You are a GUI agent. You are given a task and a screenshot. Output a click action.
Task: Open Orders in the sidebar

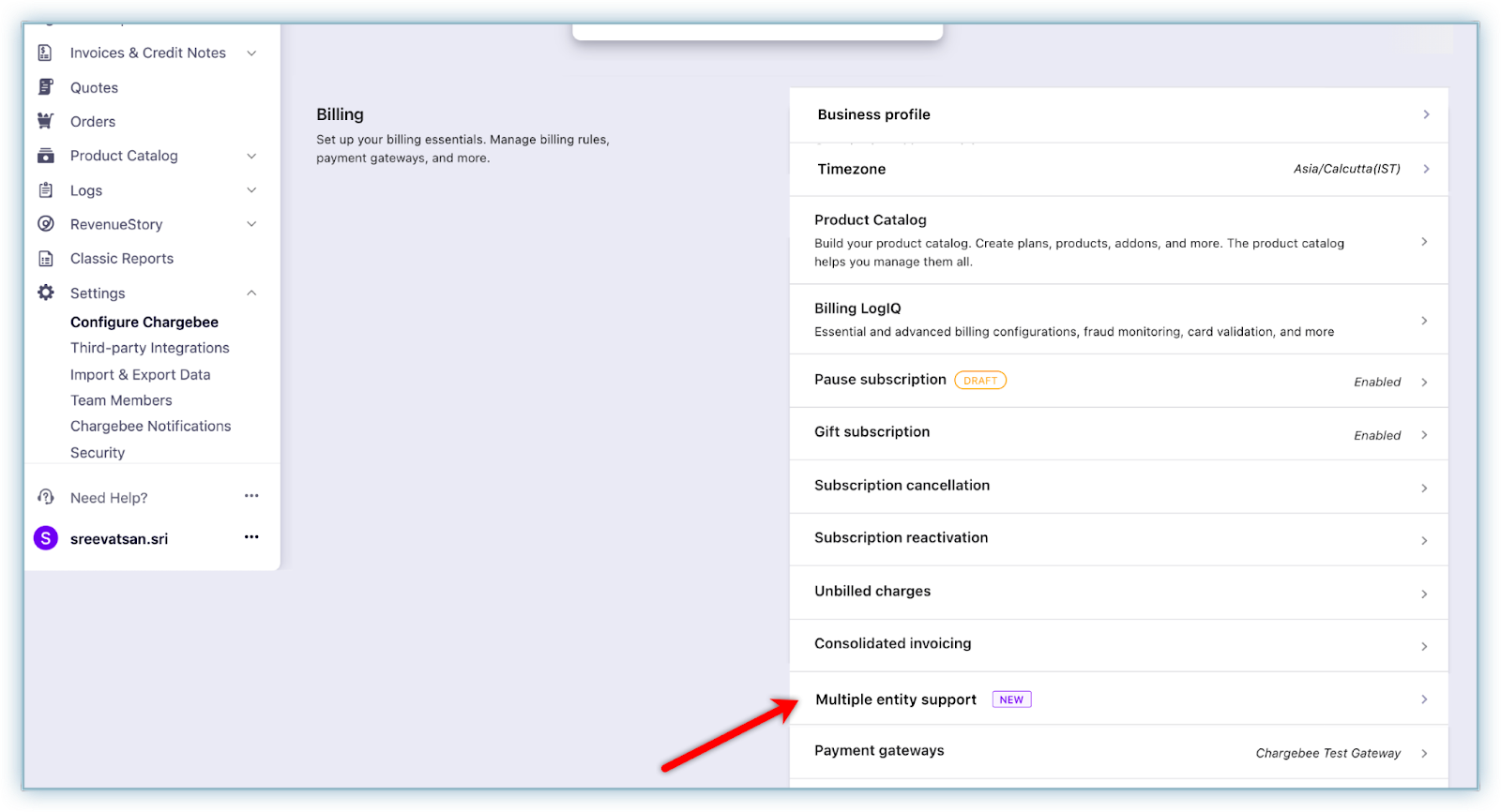93,122
